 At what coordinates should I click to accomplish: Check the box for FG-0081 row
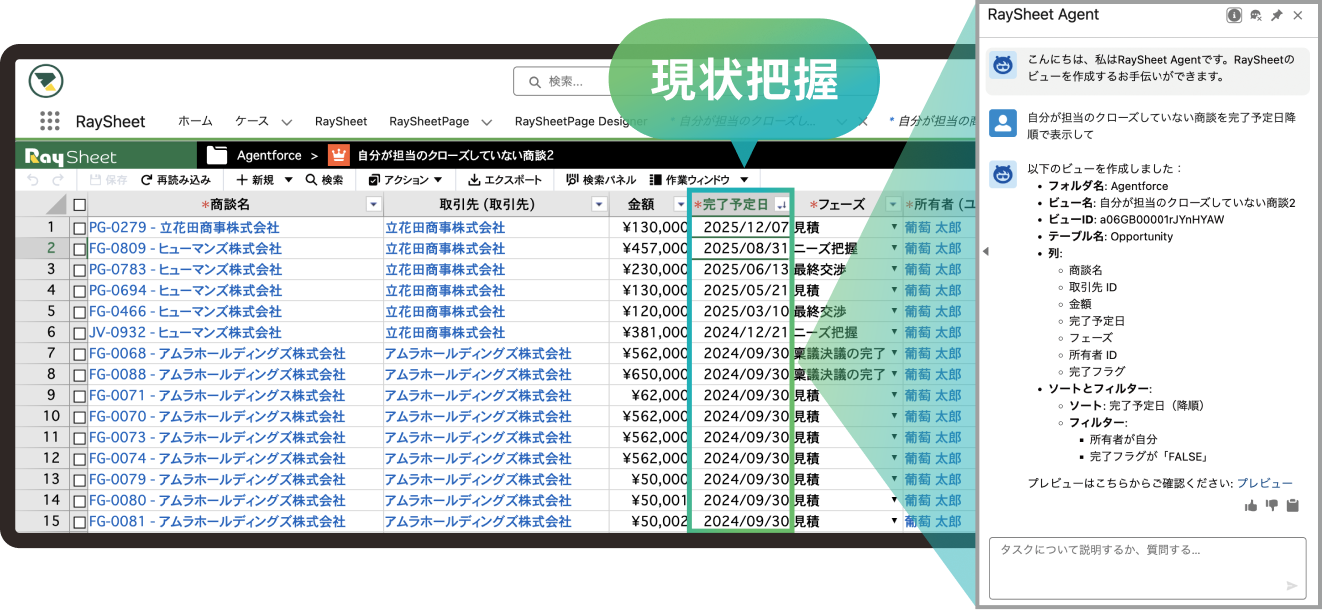79,522
